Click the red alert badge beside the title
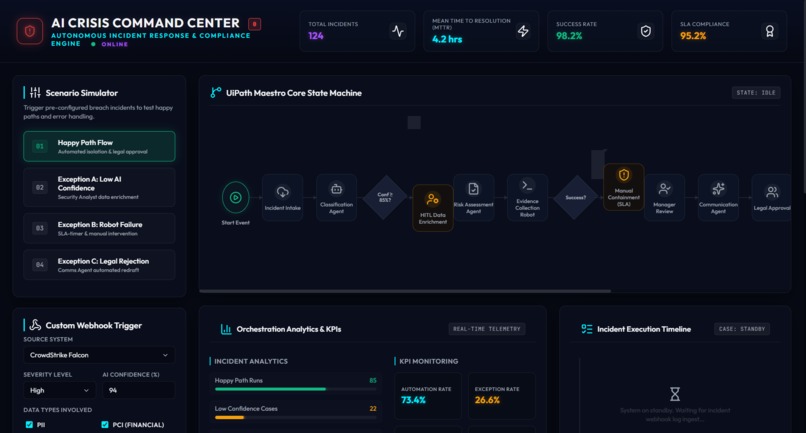The image size is (806, 433). click(x=254, y=24)
